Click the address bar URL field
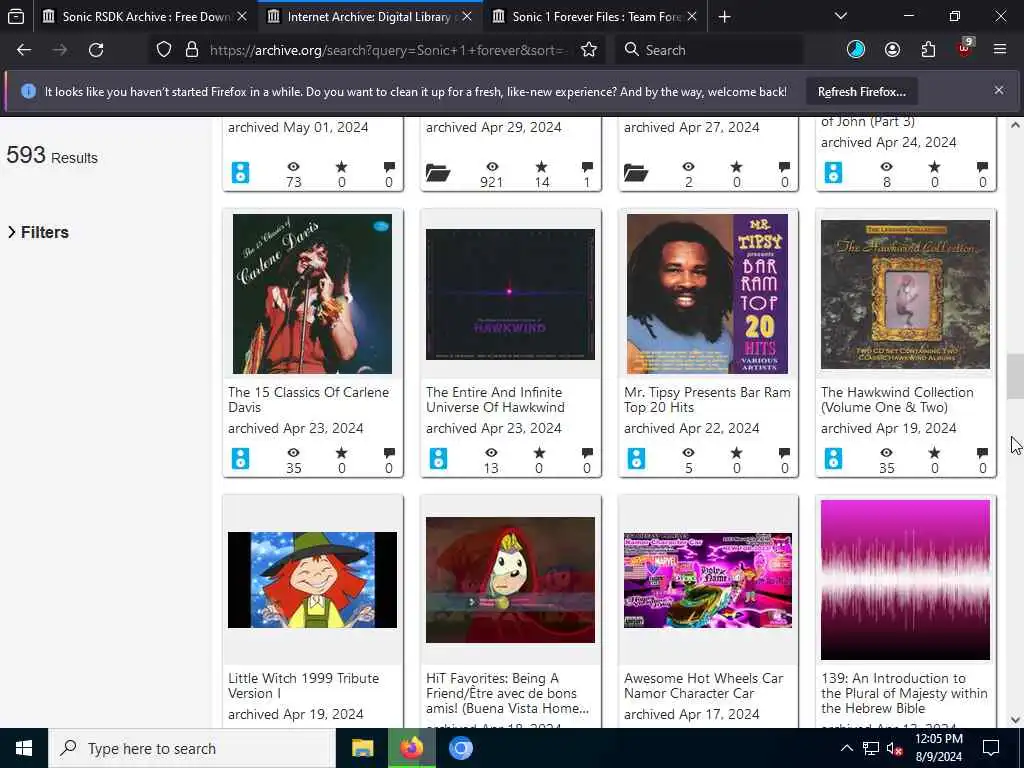Viewport: 1024px width, 768px height. click(x=389, y=50)
